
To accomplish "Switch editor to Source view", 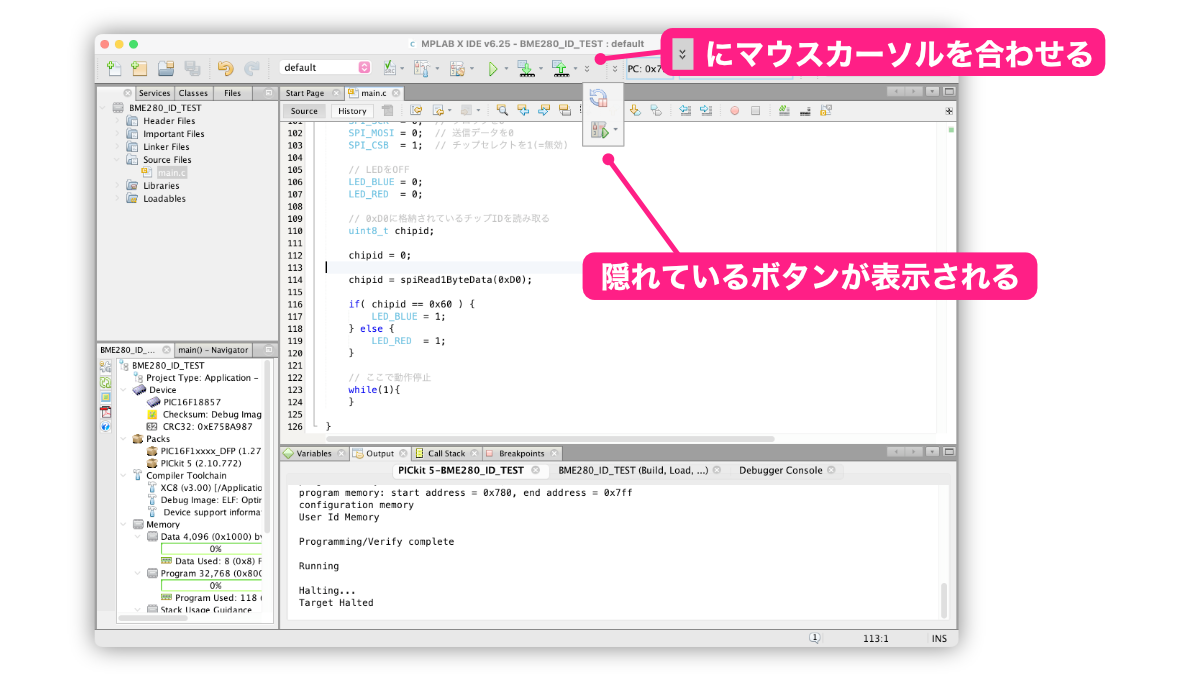I will pos(304,111).
